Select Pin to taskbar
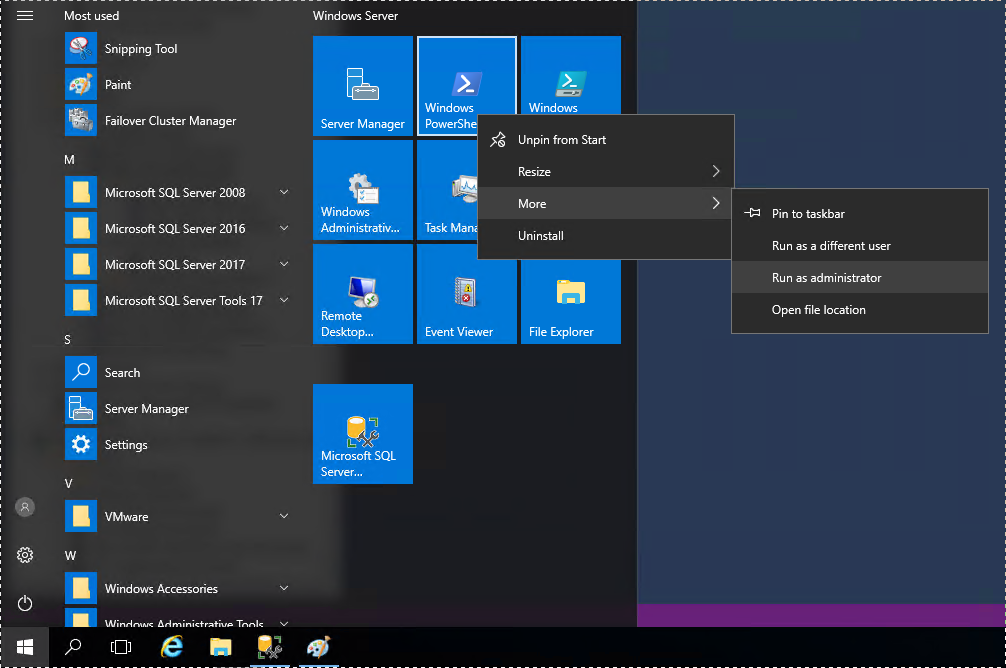Image resolution: width=1006 pixels, height=668 pixels. (x=860, y=214)
